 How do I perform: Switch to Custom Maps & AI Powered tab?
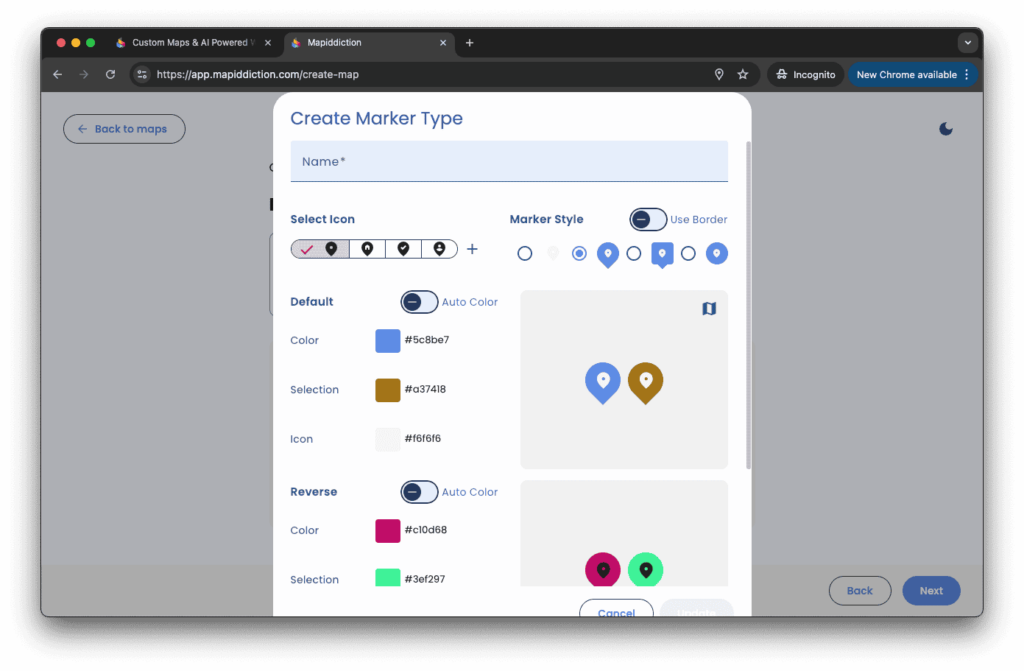pyautogui.click(x=185, y=43)
